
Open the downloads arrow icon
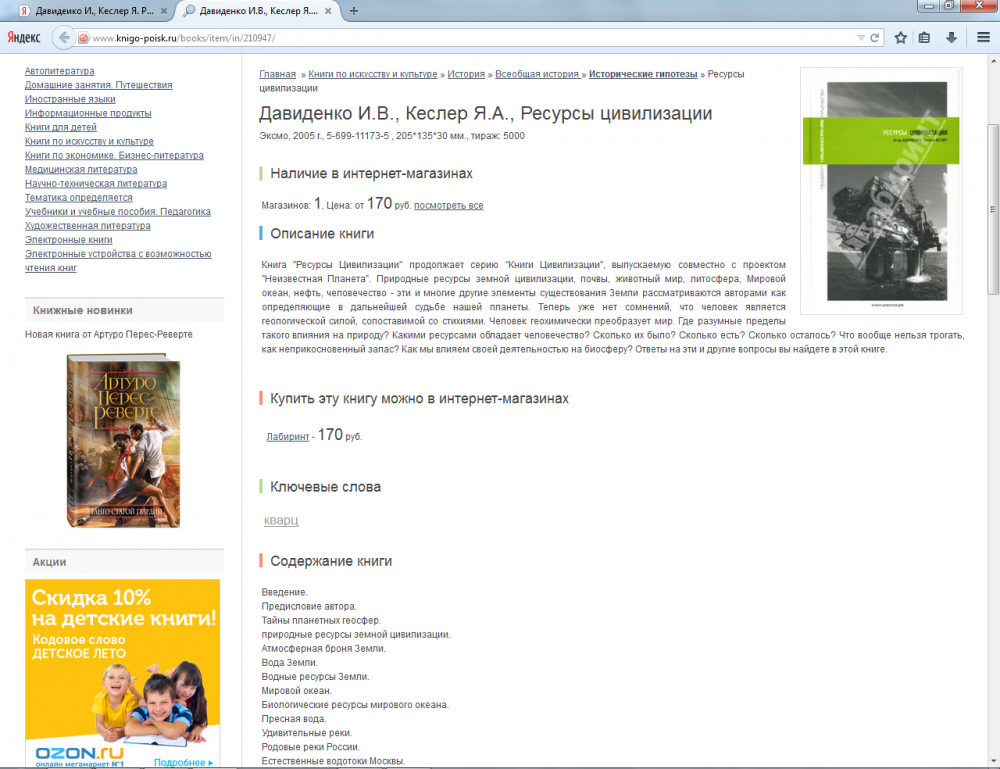click(951, 38)
